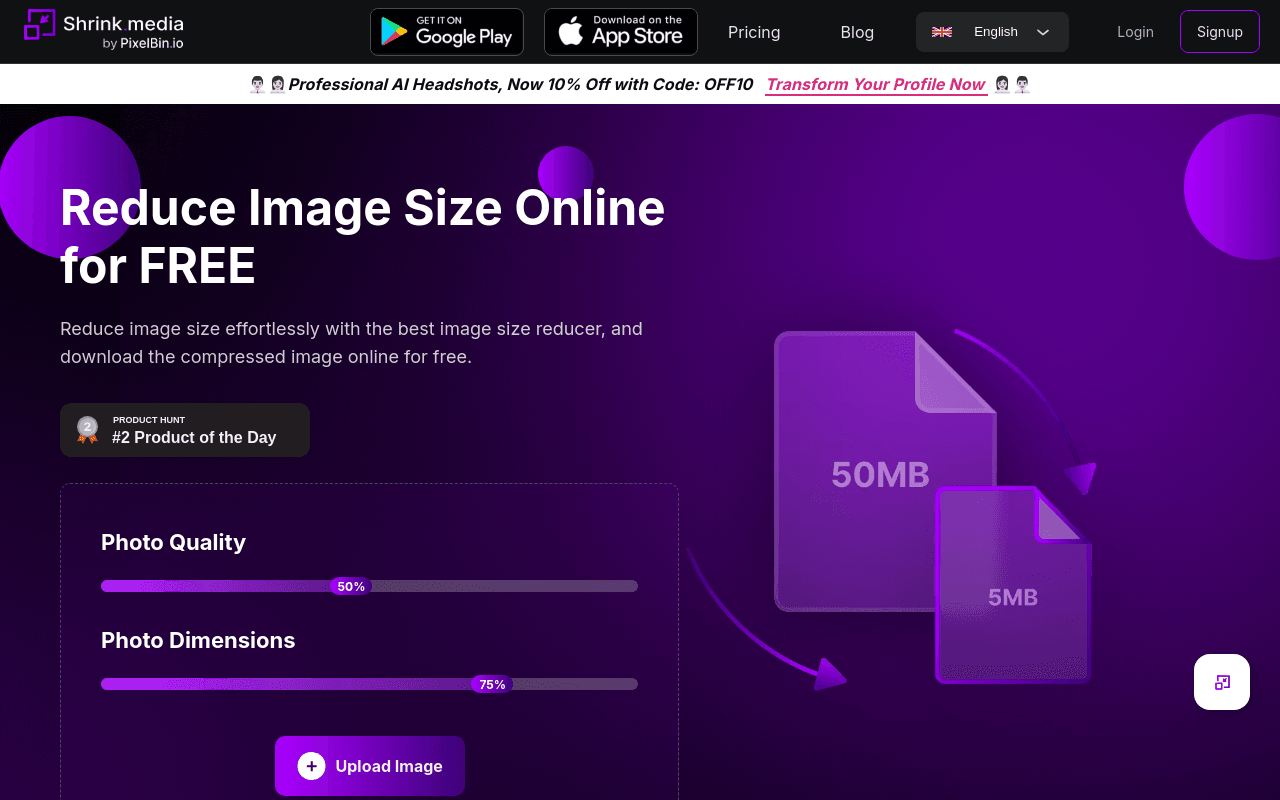The image size is (1280, 800).
Task: Open the App Store download badge
Action: (621, 32)
